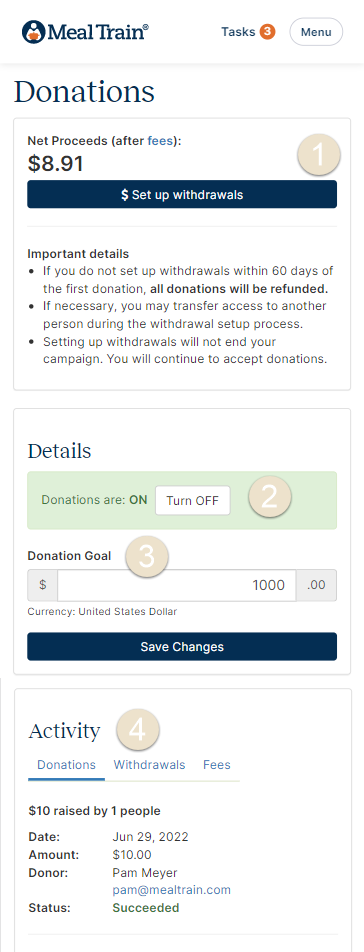
Task: Save Changes to donation details
Action: click(x=182, y=647)
